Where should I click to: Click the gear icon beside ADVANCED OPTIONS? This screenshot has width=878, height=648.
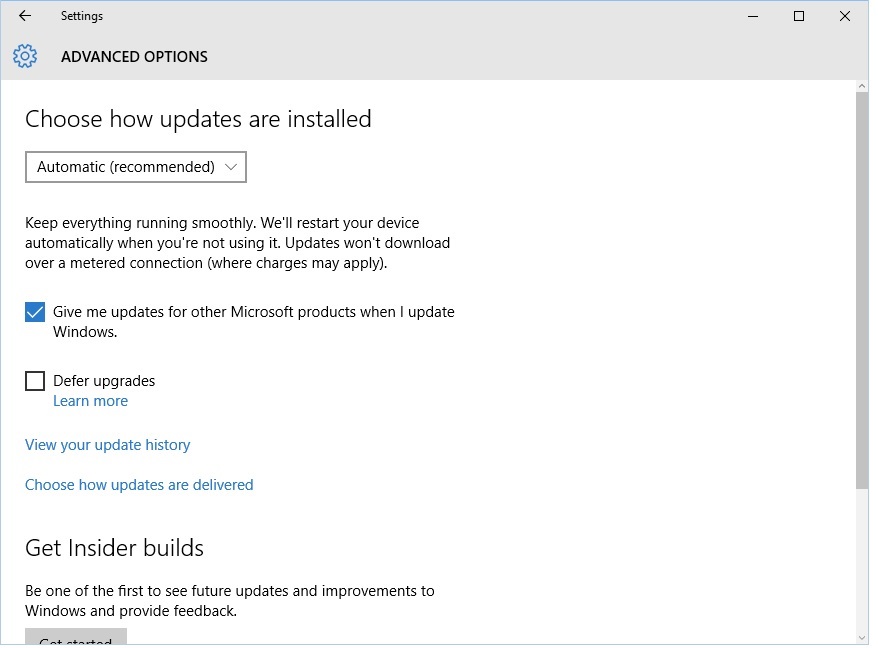24,56
